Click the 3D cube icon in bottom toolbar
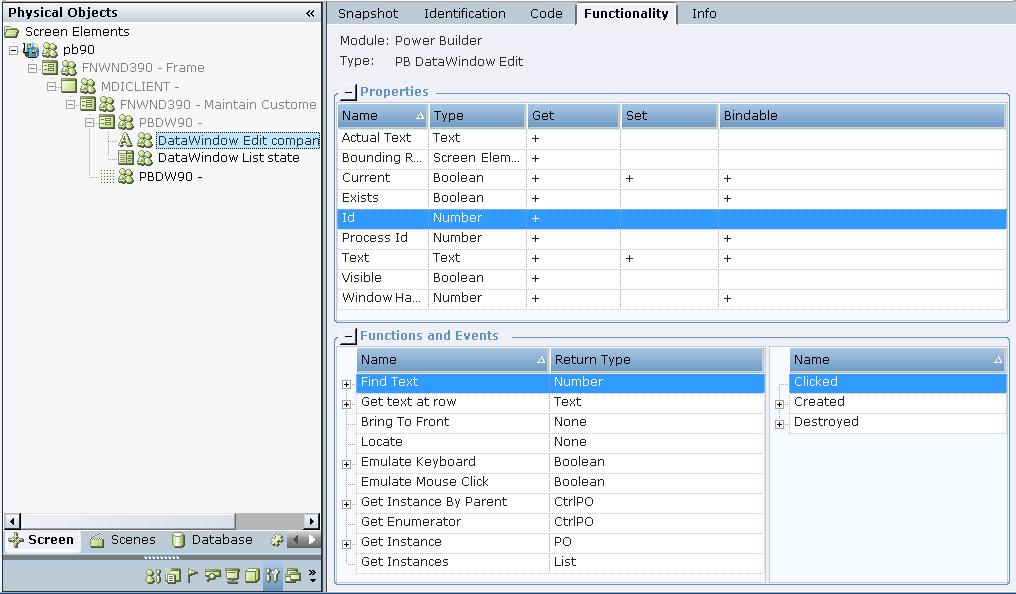Screen dimensions: 1016x594 point(252,576)
